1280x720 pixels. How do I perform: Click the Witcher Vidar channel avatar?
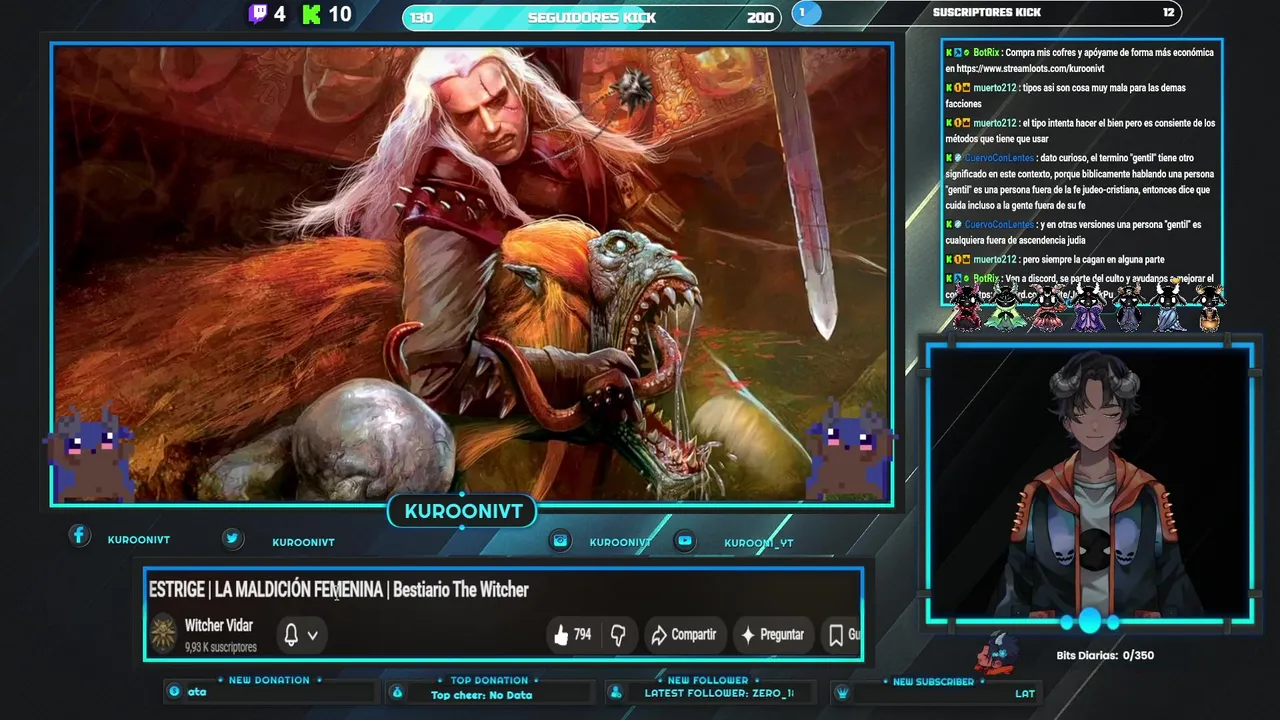(x=163, y=634)
